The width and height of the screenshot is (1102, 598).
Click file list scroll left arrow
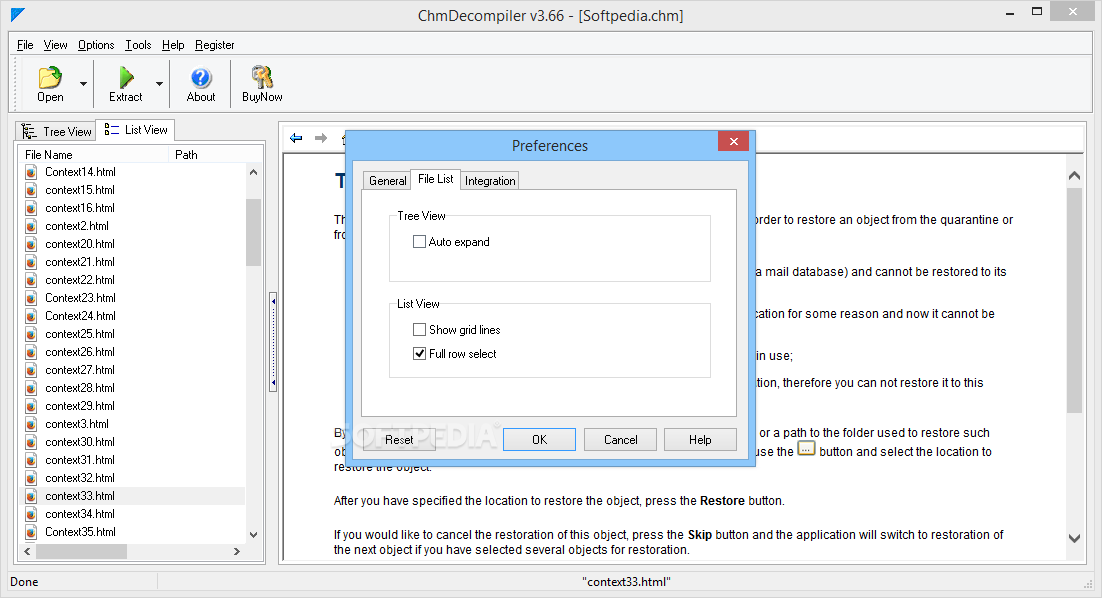point(27,552)
